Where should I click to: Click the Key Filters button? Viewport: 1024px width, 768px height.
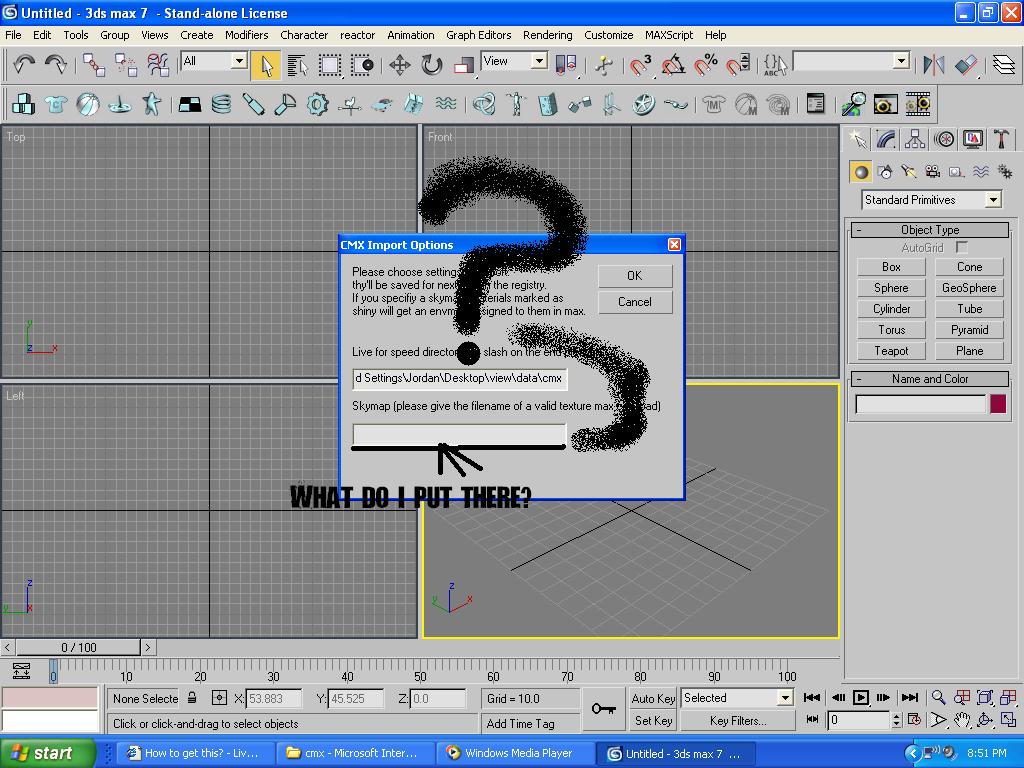pos(738,721)
